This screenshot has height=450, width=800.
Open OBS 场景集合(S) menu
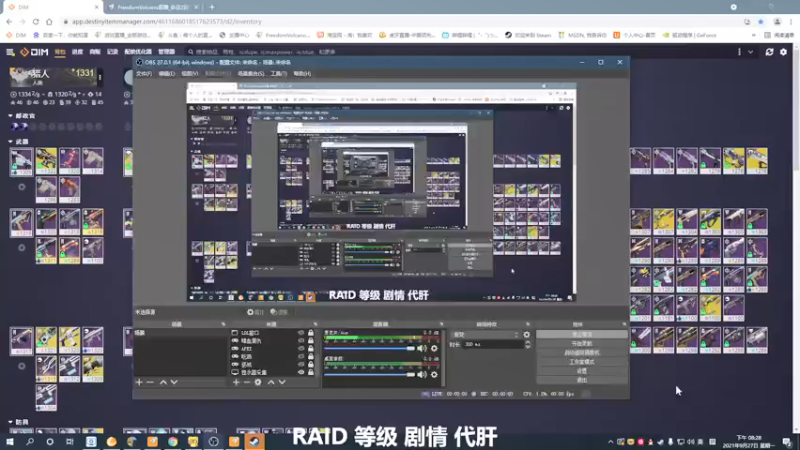251,74
